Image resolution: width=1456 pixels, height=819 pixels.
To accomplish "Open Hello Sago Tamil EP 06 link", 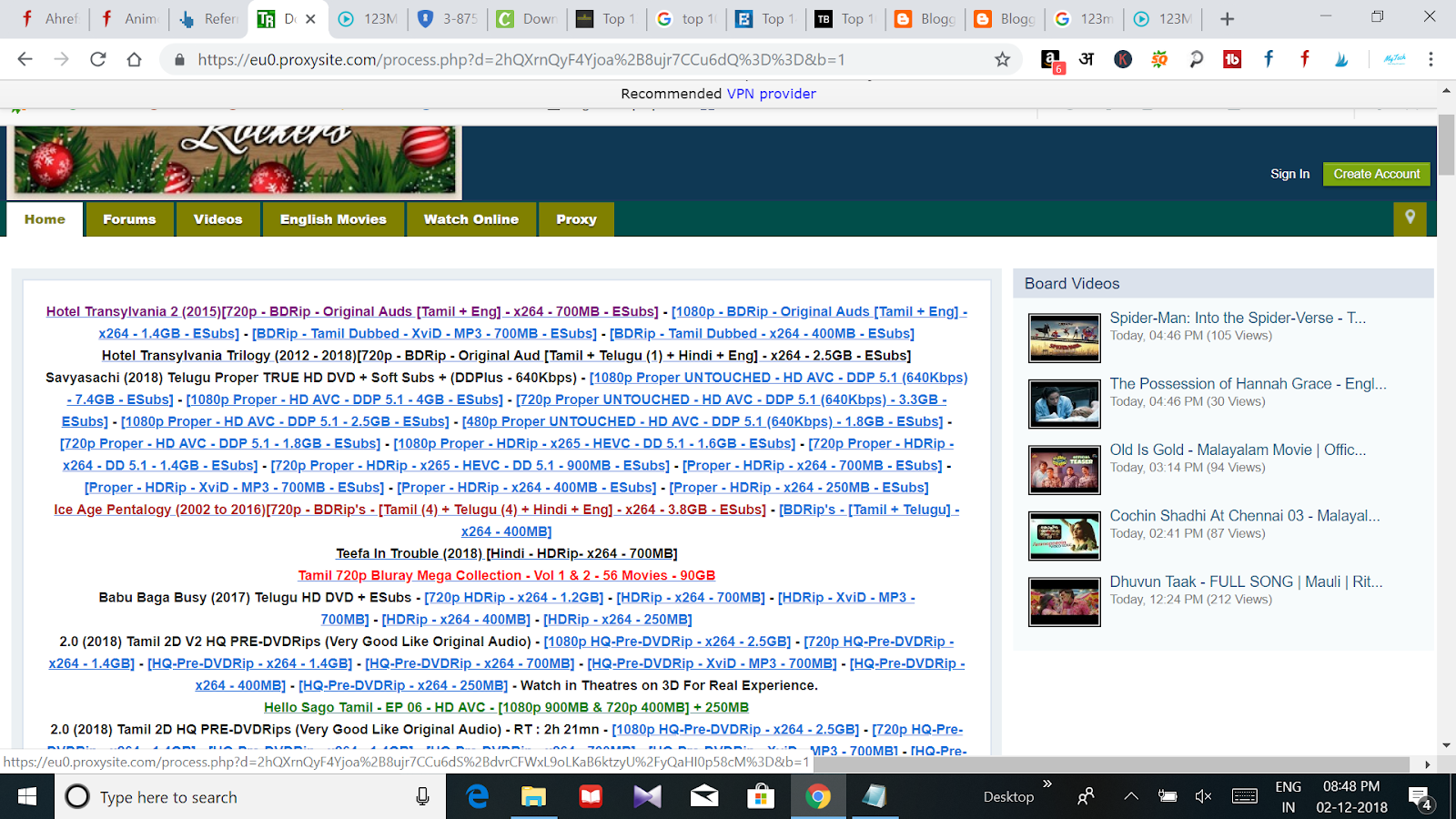I will (507, 707).
